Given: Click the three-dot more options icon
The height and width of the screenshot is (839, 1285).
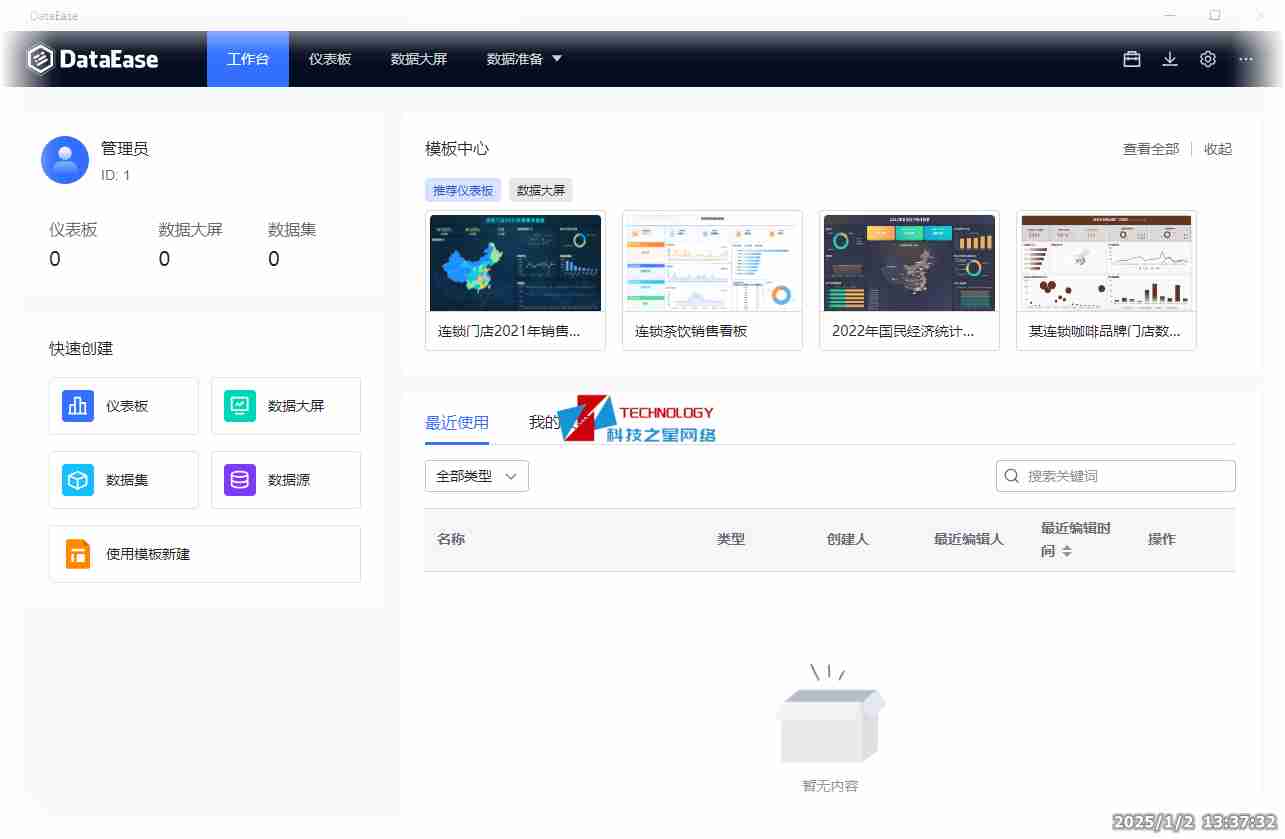Looking at the screenshot, I should (x=1245, y=59).
